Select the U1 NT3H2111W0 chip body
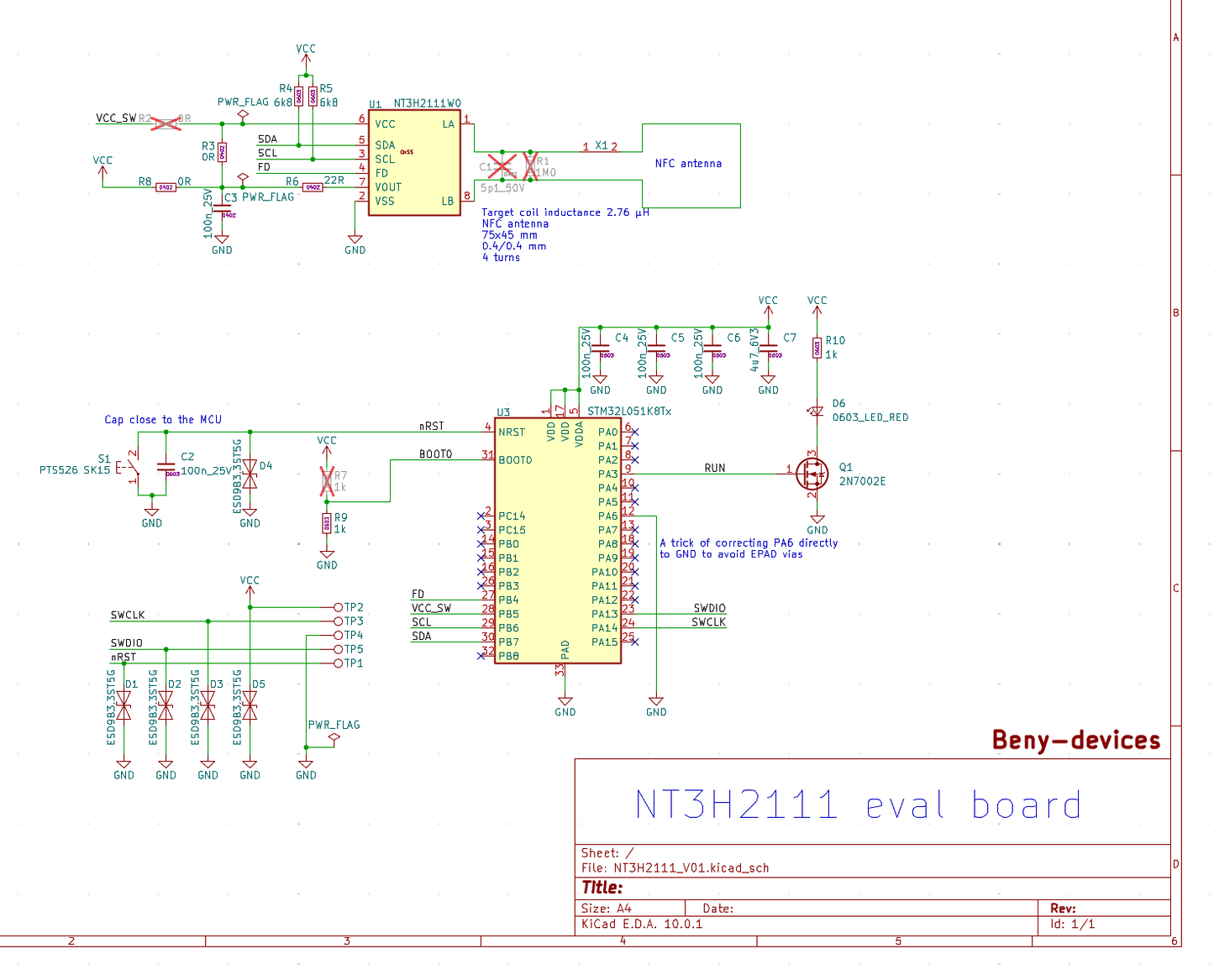This screenshot has height=980, width=1214. click(x=414, y=162)
